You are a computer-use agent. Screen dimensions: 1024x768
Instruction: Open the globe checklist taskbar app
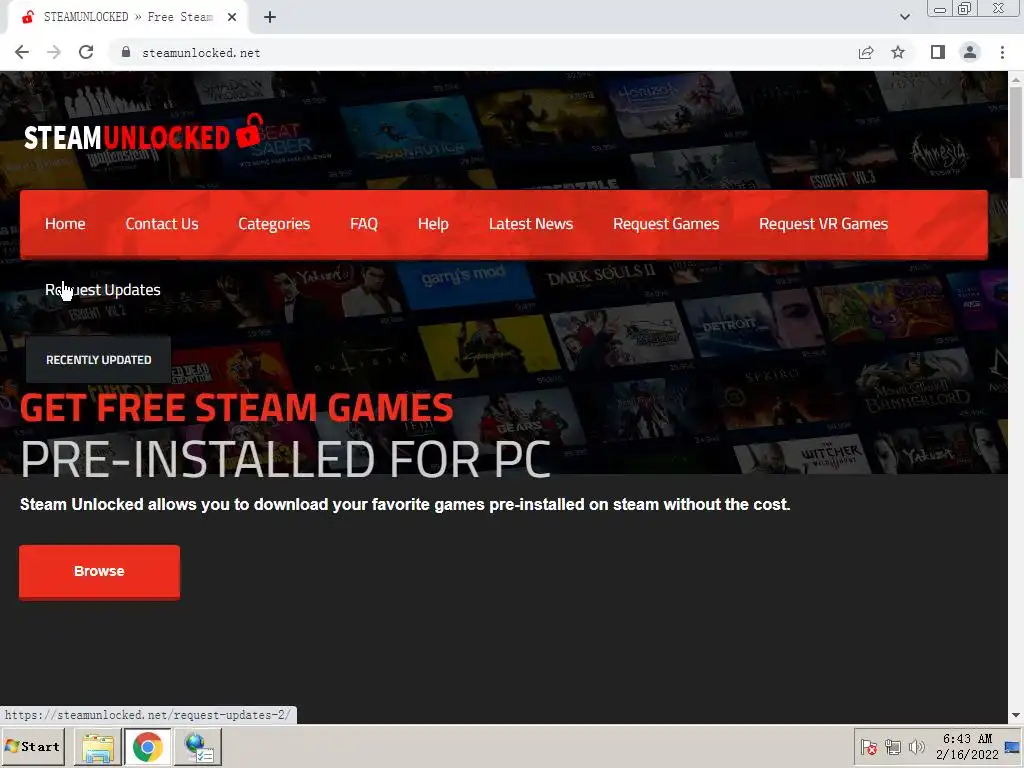tap(199, 747)
